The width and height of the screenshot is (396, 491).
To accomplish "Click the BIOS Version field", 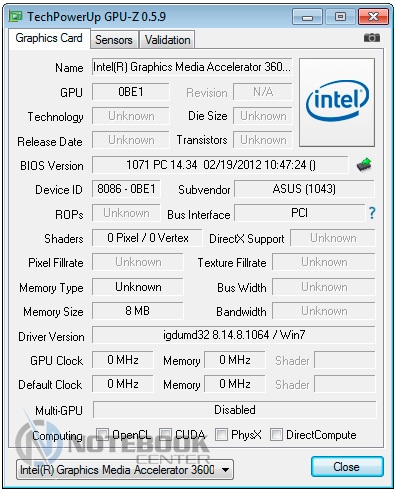I will click(220, 165).
